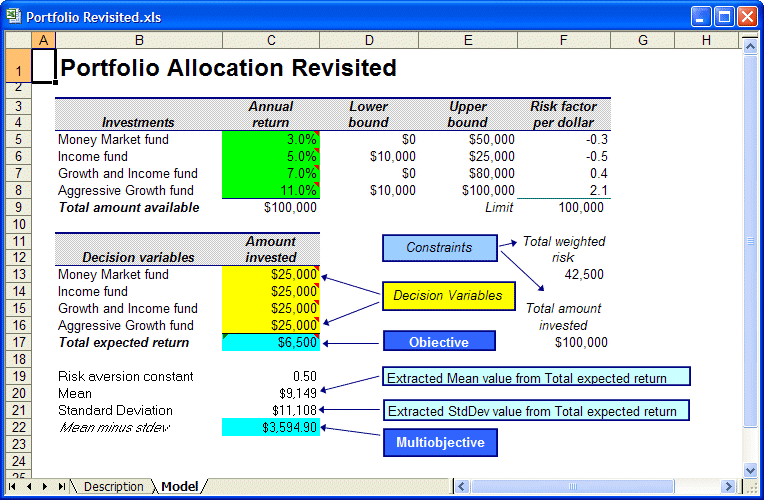Select Growth and Income upper bound $80,000
Viewport: 764px width, 500px height.
tap(468, 173)
